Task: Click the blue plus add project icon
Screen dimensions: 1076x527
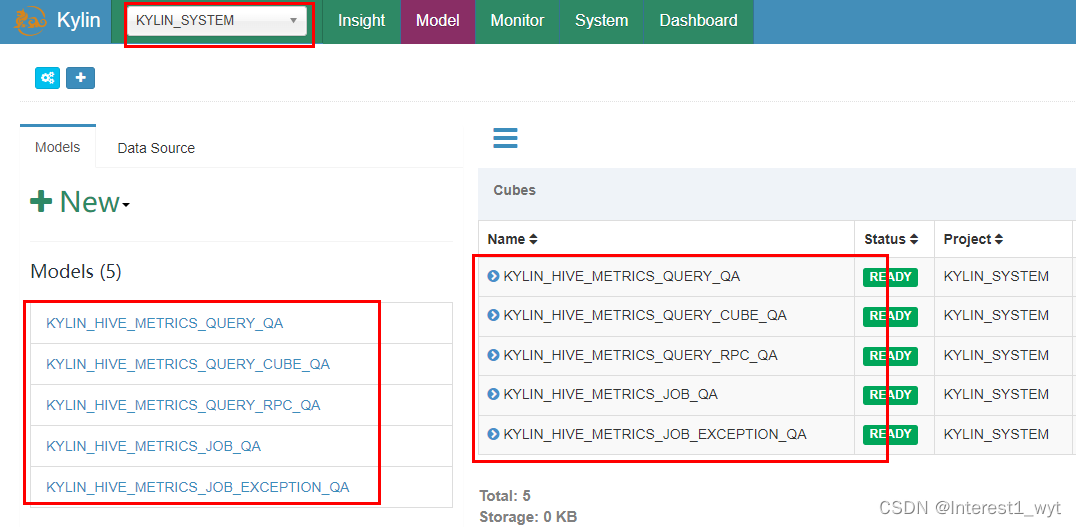Action: [80, 78]
